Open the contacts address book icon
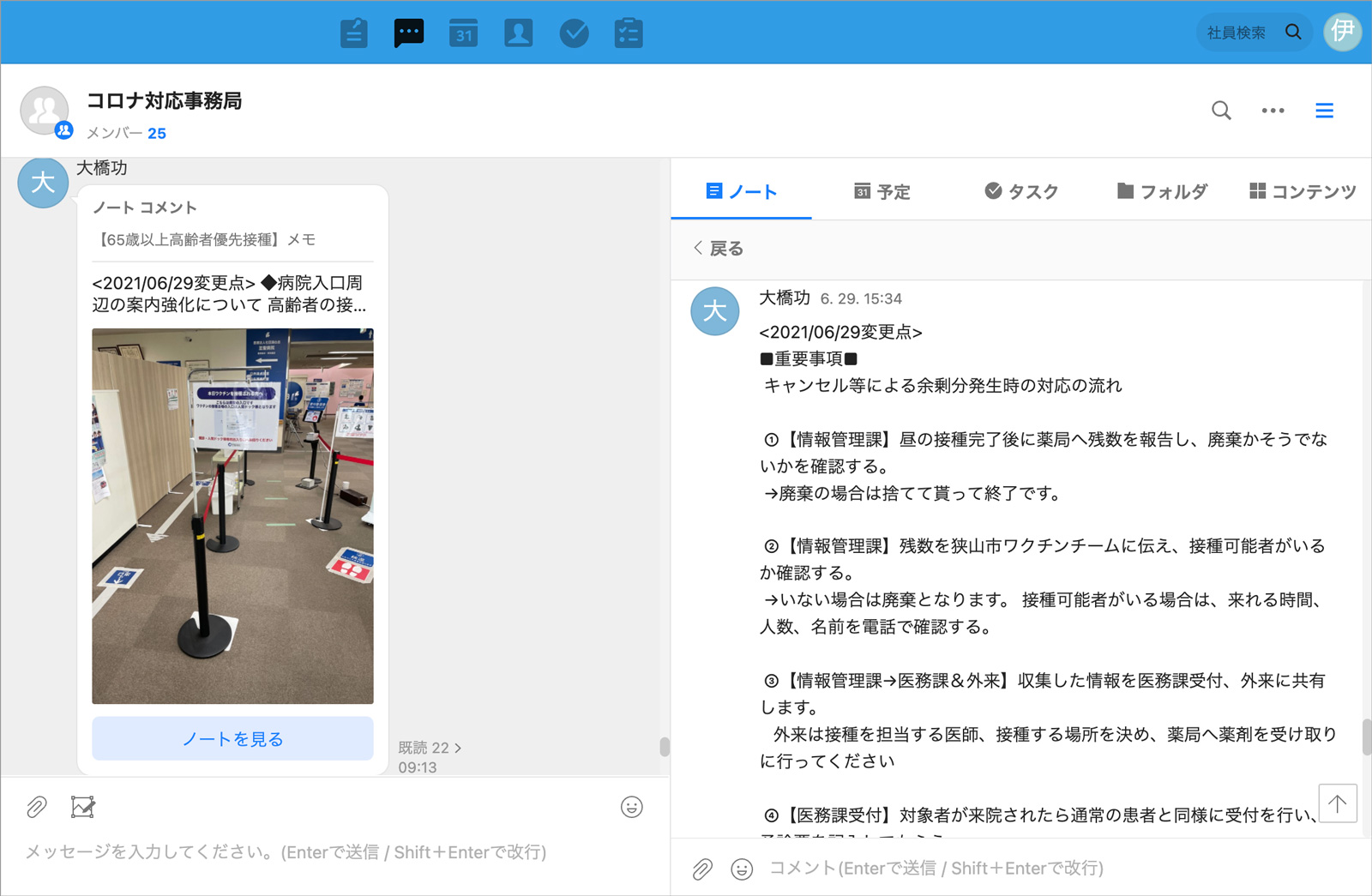Image resolution: width=1372 pixels, height=896 pixels. pyautogui.click(x=518, y=33)
